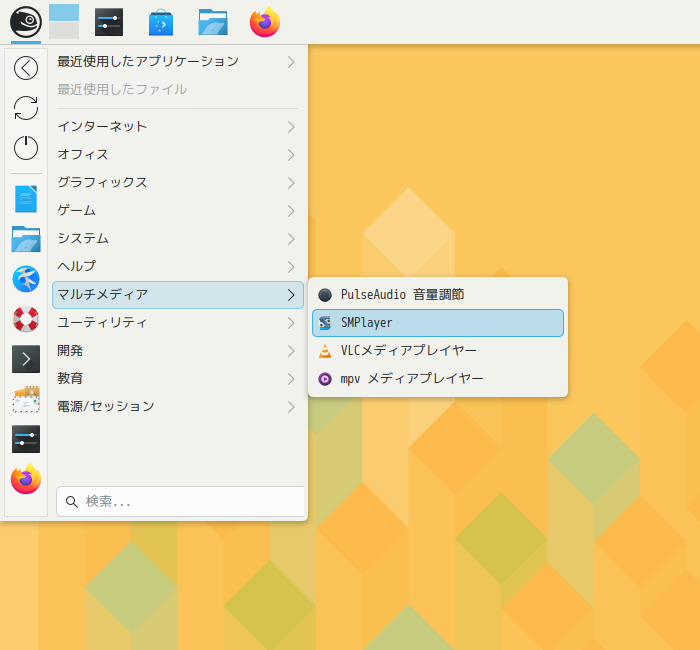The width and height of the screenshot is (700, 650).
Task: Launch SMPlayer from the multimedia submenu
Action: click(438, 323)
